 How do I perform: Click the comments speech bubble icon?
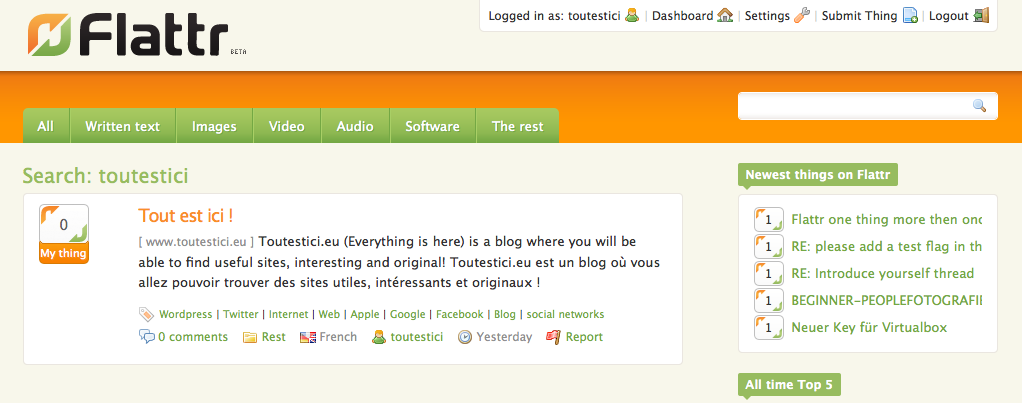(x=147, y=337)
